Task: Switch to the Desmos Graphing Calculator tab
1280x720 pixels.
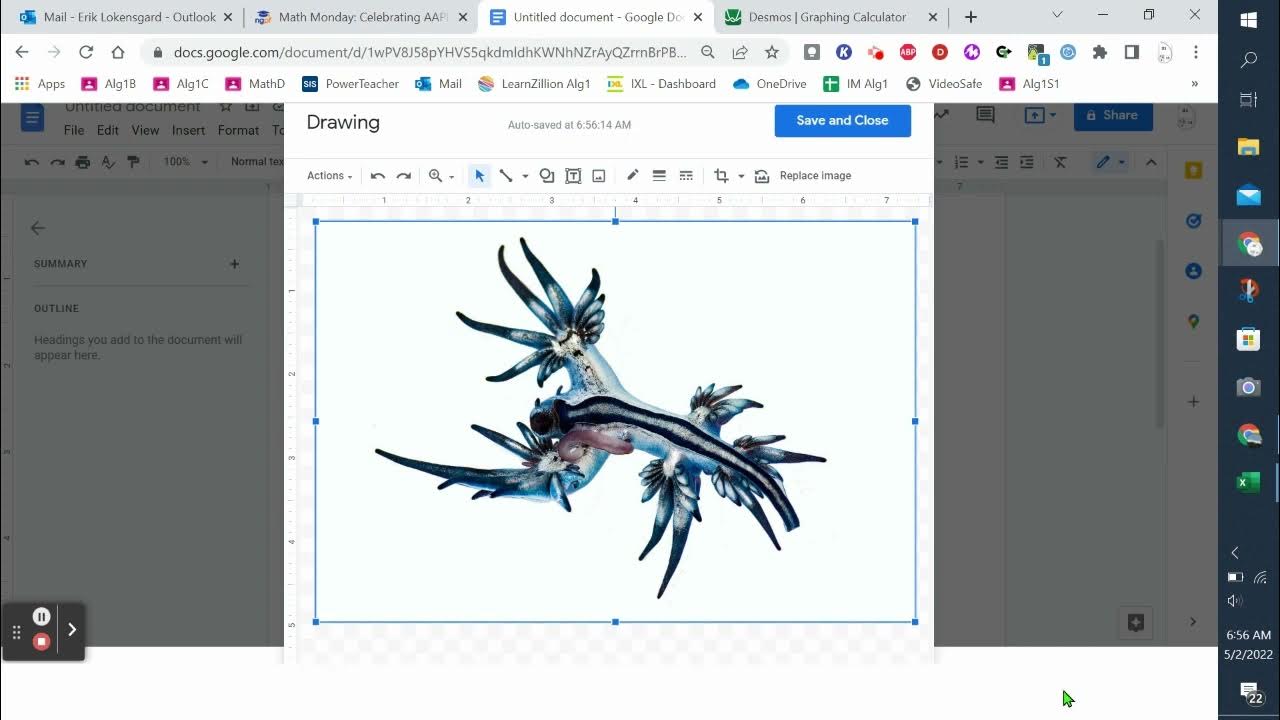Action: click(830, 17)
